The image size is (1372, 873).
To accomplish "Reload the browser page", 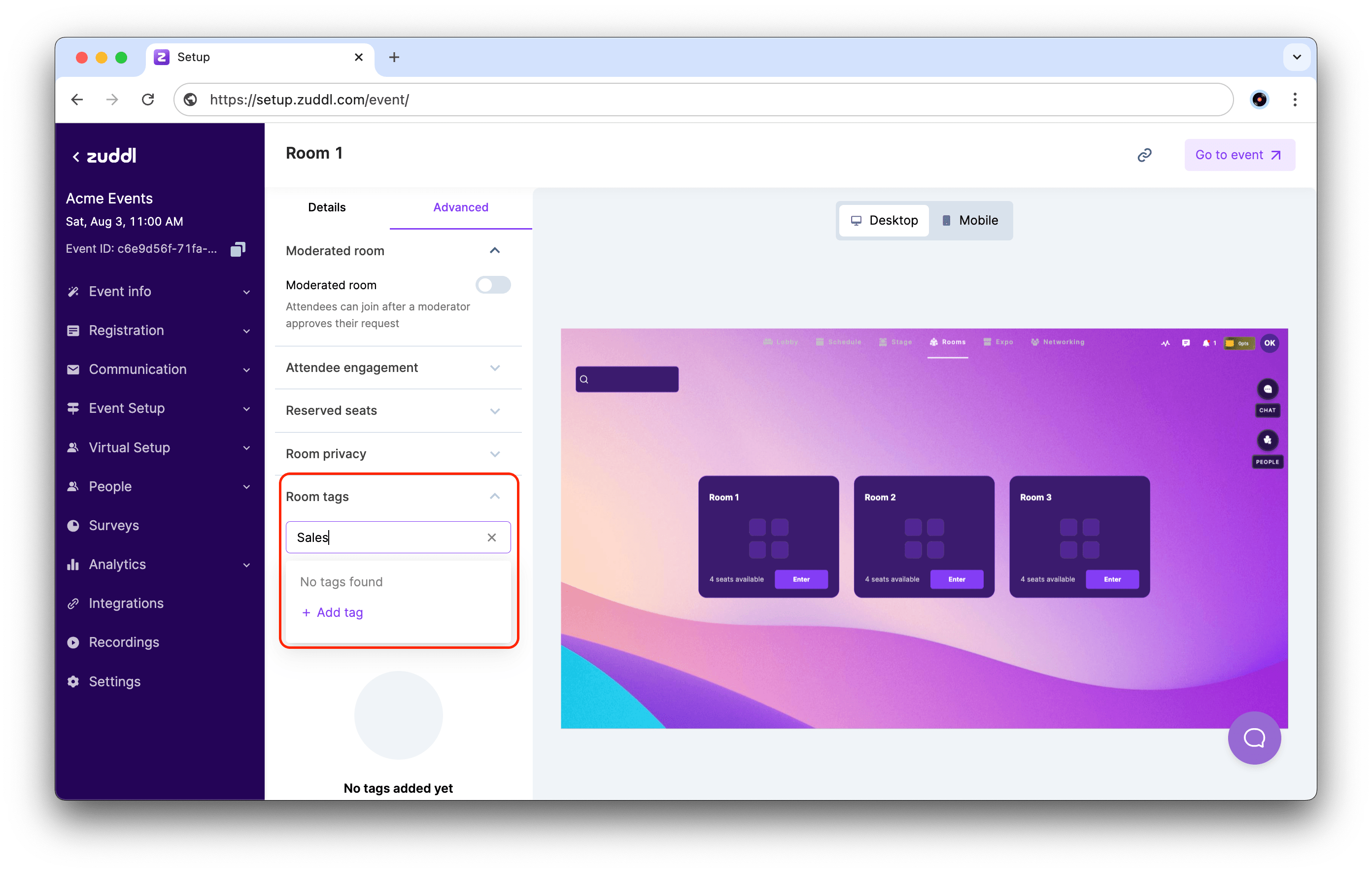I will coord(148,100).
